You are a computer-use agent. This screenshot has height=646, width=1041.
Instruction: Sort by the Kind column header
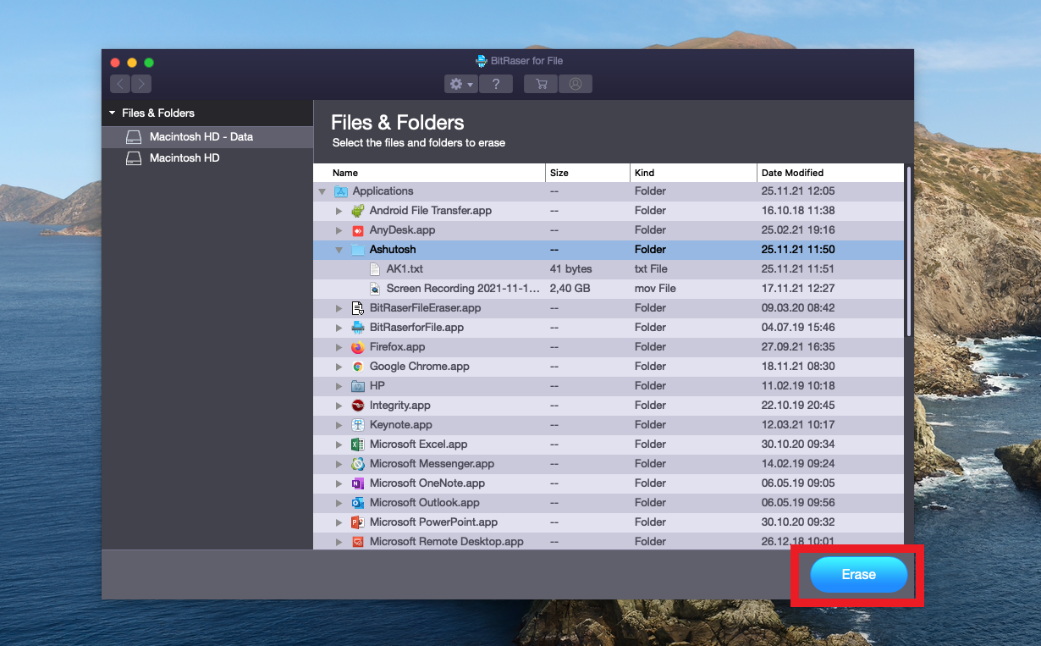tap(693, 173)
